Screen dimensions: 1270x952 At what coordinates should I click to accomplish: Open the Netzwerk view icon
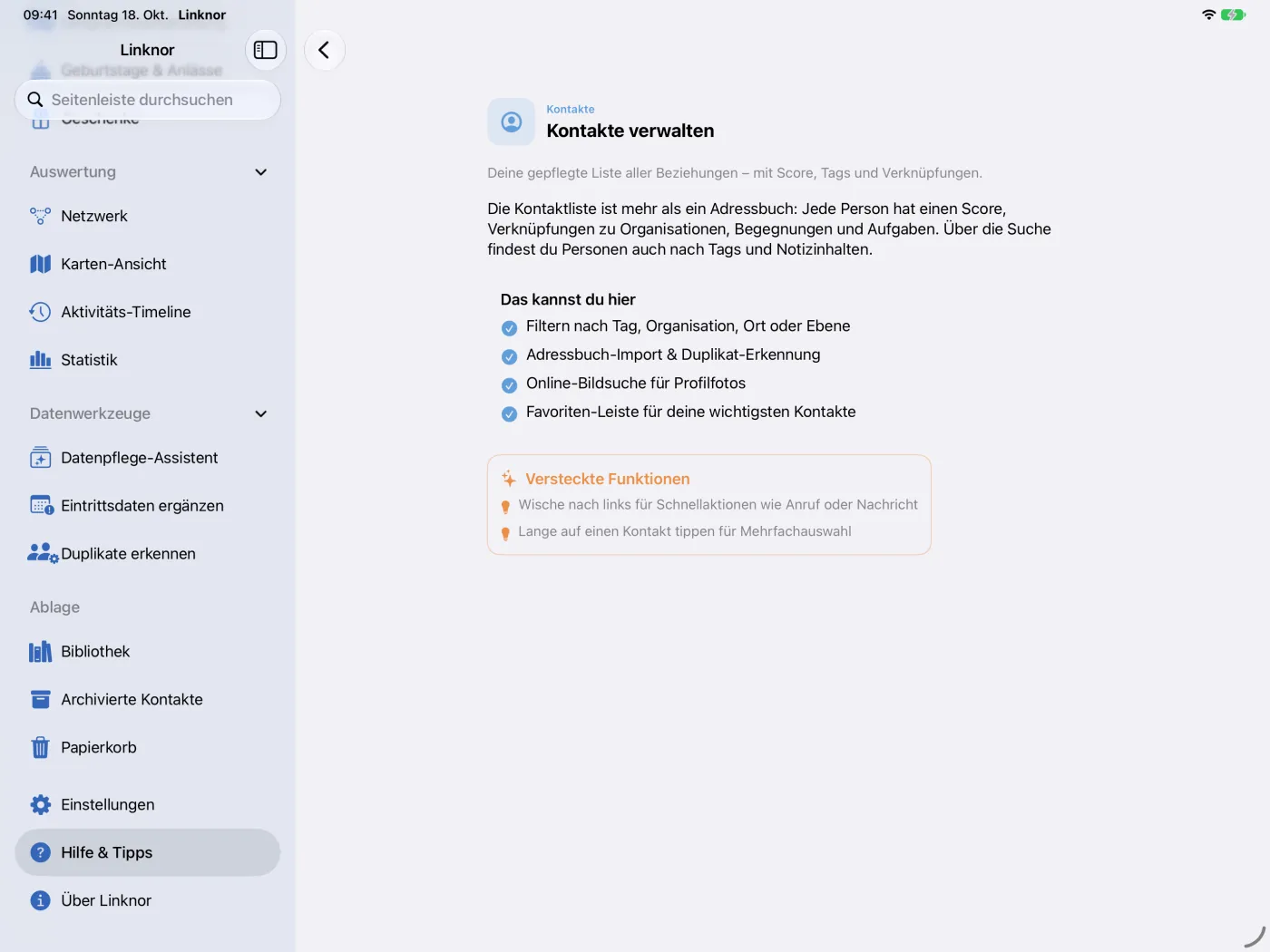(40, 216)
